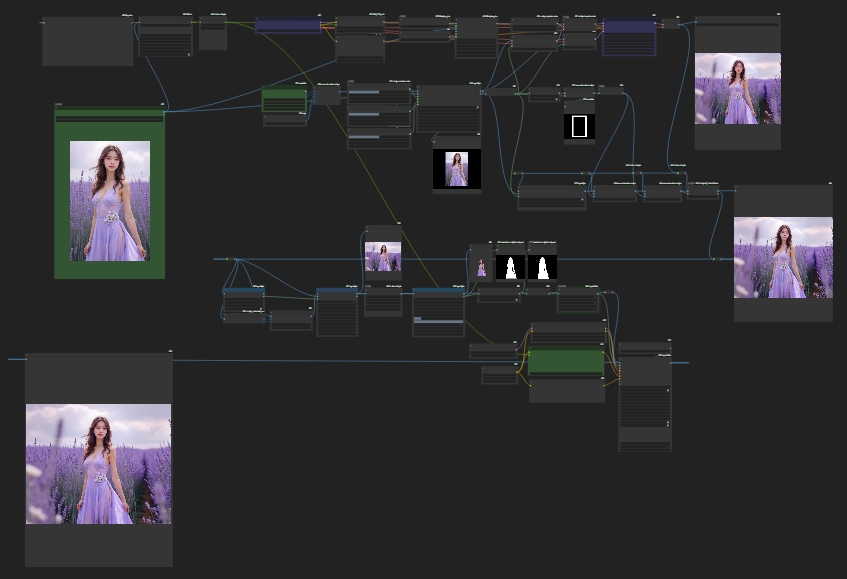Select the portrait photo inside the green loader node

(110, 201)
